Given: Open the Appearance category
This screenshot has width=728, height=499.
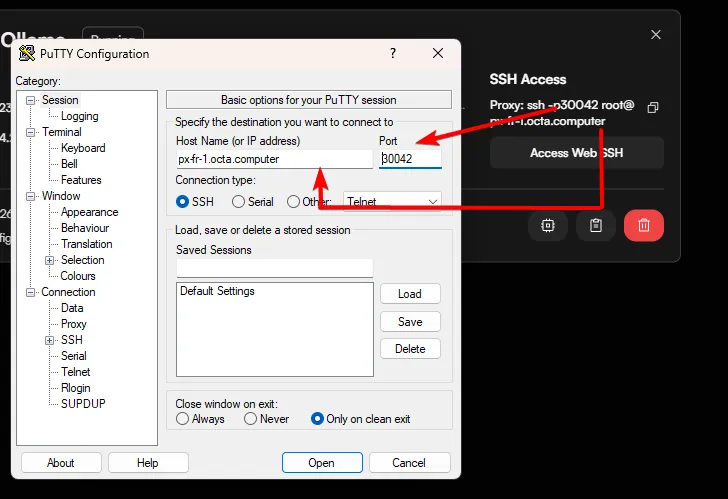Looking at the screenshot, I should [x=90, y=212].
